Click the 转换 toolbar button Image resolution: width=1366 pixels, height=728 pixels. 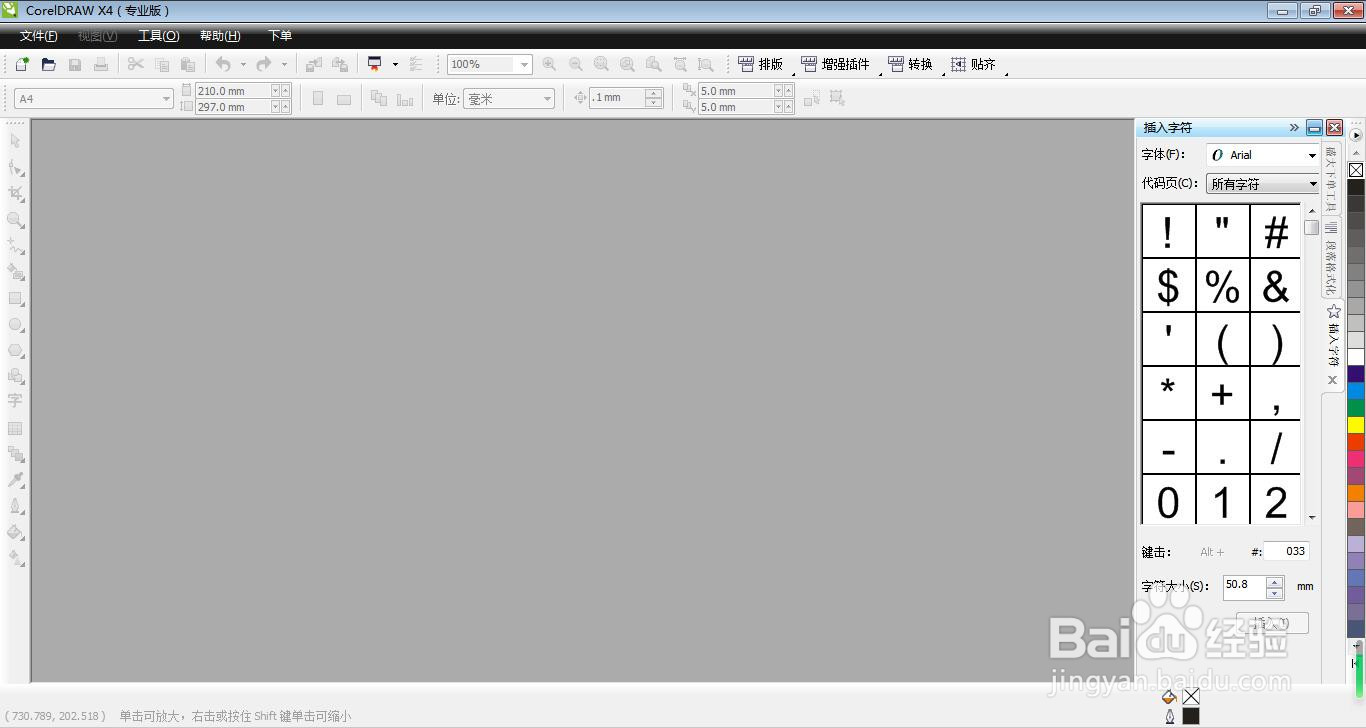[x=910, y=64]
